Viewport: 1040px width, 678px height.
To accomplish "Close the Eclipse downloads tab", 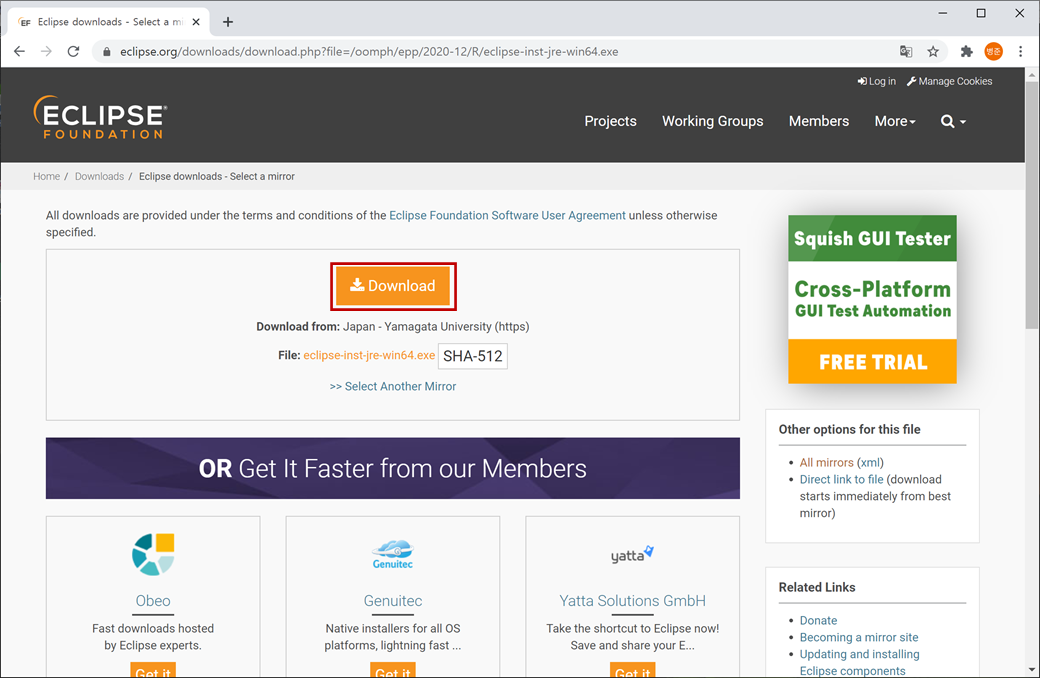I will [196, 22].
